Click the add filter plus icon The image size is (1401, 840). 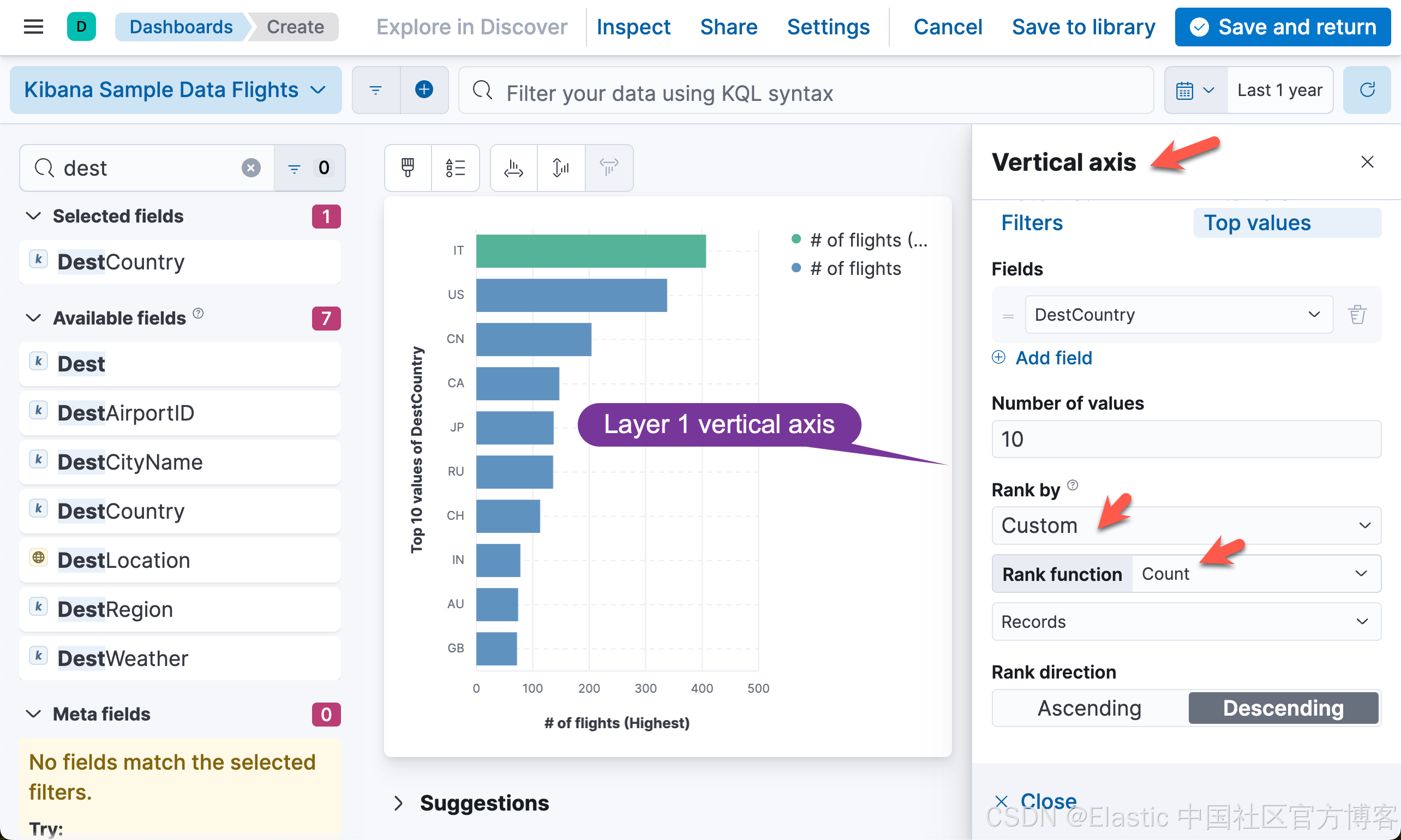click(423, 89)
